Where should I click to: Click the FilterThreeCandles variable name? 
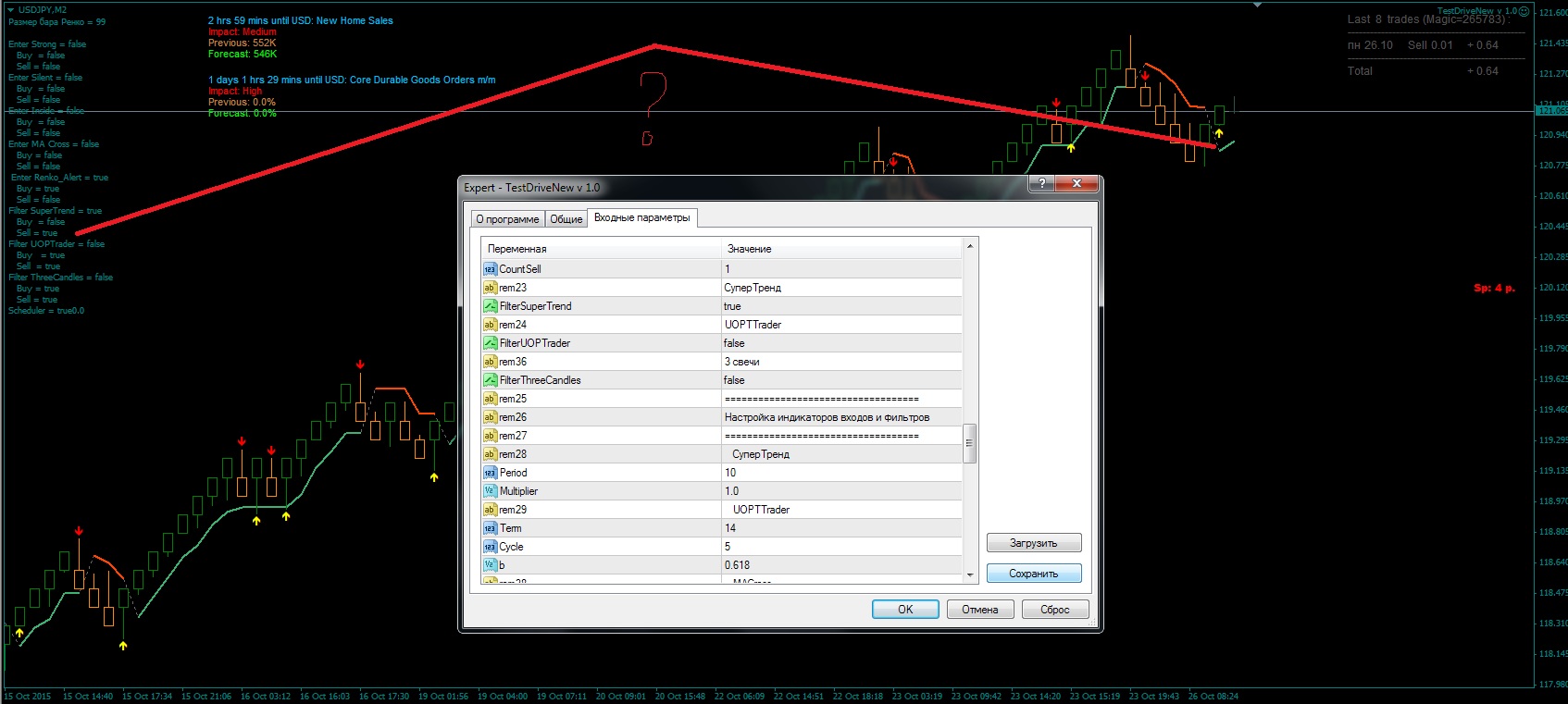point(540,380)
